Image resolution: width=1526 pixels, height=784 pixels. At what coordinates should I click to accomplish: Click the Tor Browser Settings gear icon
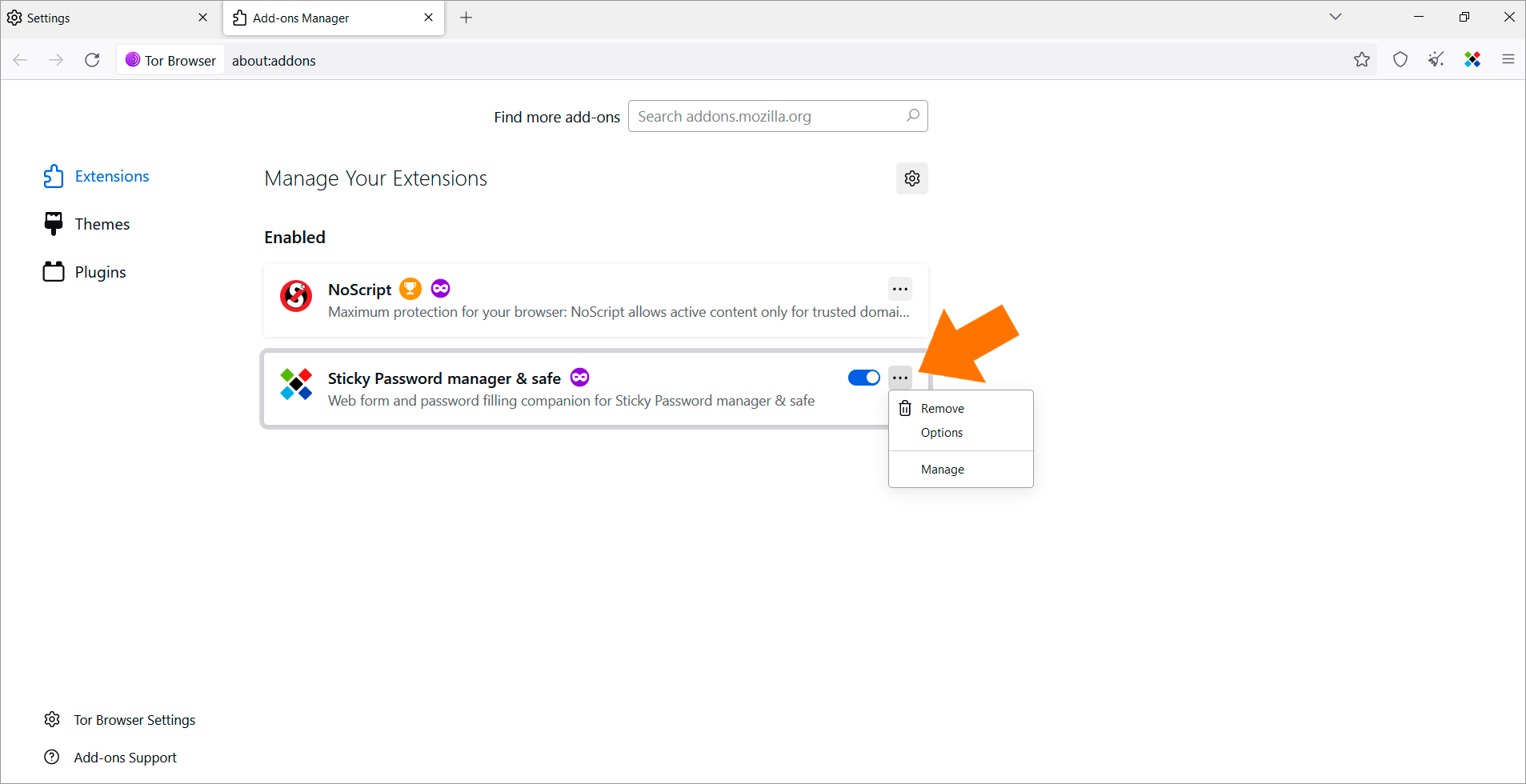point(52,719)
